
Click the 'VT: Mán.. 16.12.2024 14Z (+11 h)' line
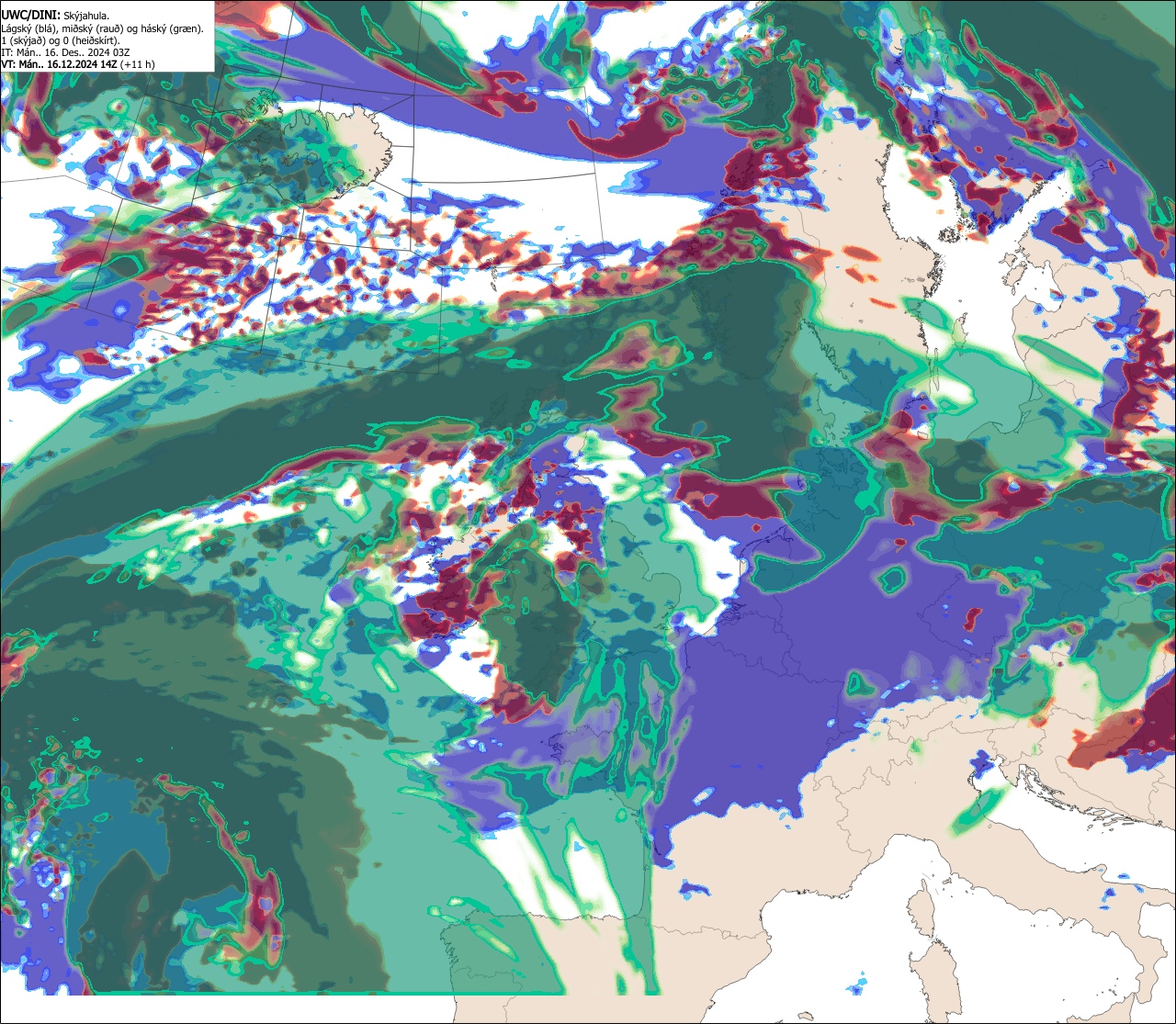pos(78,64)
